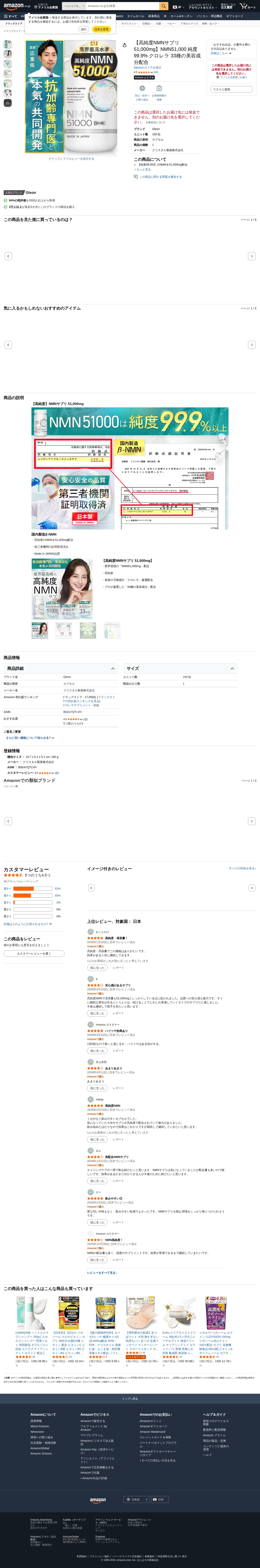Image resolution: width=260 pixels, height=1568 pixels.
Task: Click 続行 in the delivery popup
Action: 84,29
